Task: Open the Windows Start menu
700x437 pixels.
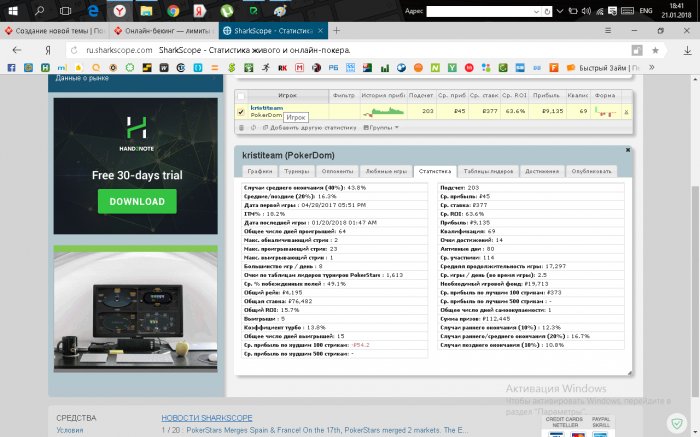Action: click(x=13, y=11)
